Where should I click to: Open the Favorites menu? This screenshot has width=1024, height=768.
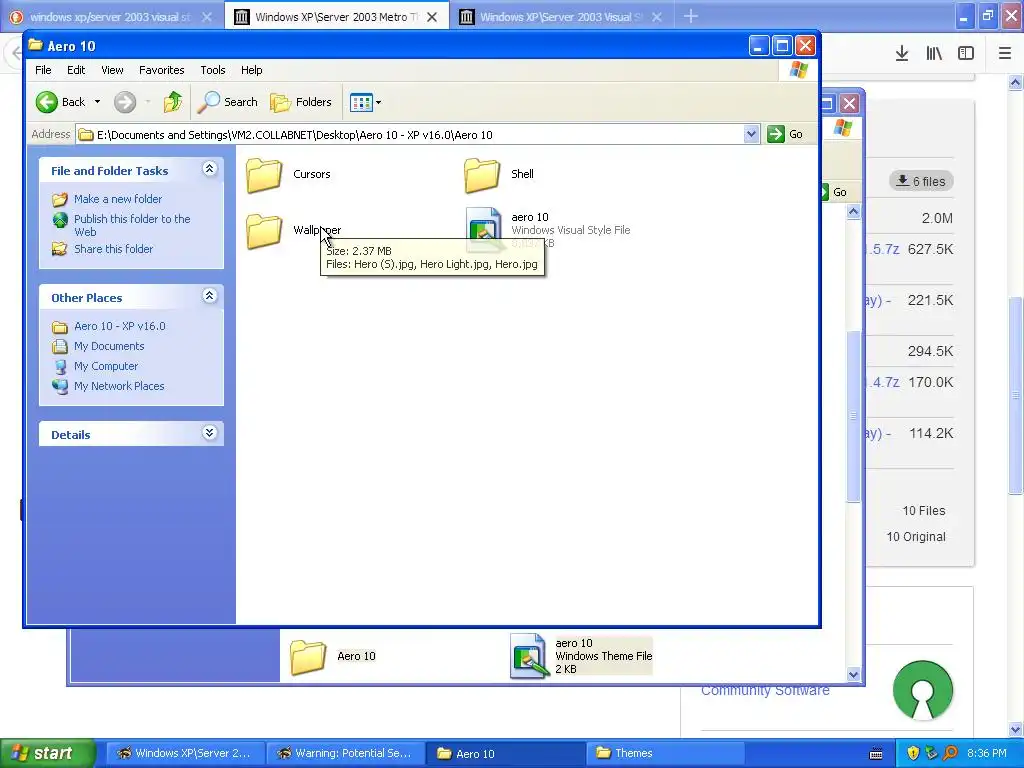coord(161,70)
